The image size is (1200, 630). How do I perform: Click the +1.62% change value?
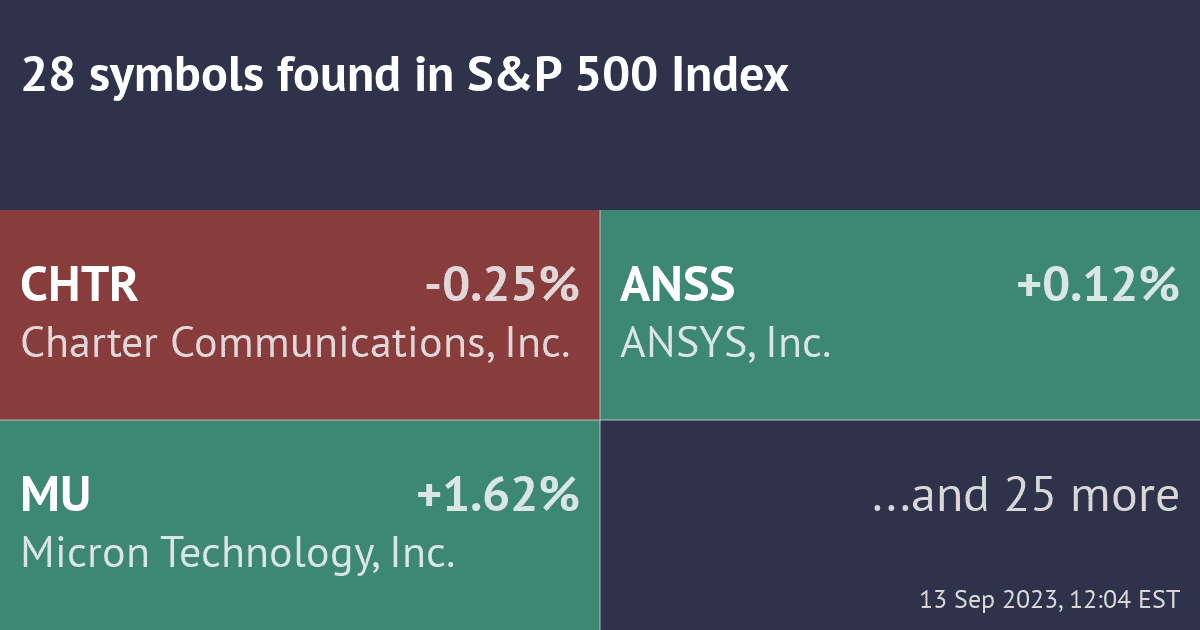point(498,495)
